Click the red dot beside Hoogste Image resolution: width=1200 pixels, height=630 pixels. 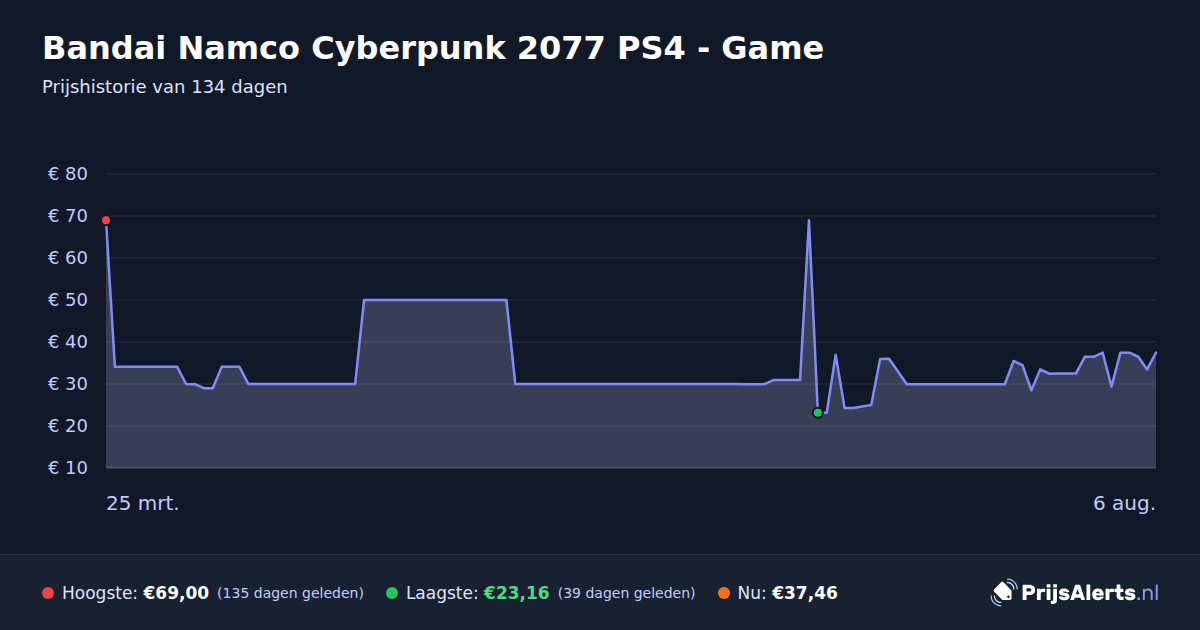pos(48,593)
